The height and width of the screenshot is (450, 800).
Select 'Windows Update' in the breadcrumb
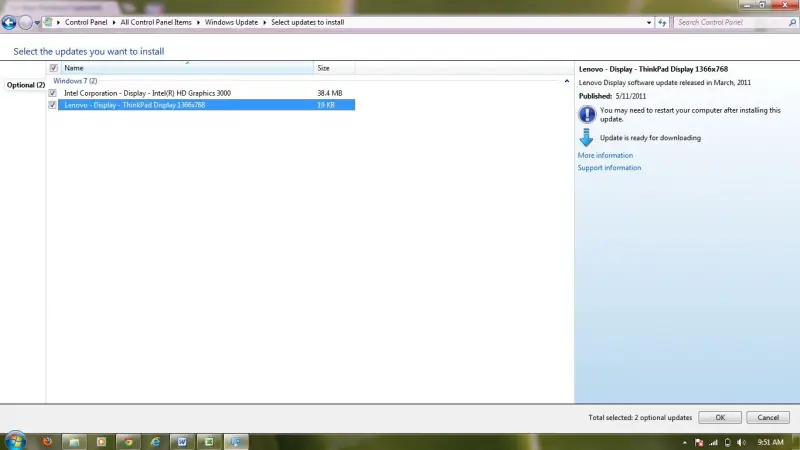(x=231, y=22)
